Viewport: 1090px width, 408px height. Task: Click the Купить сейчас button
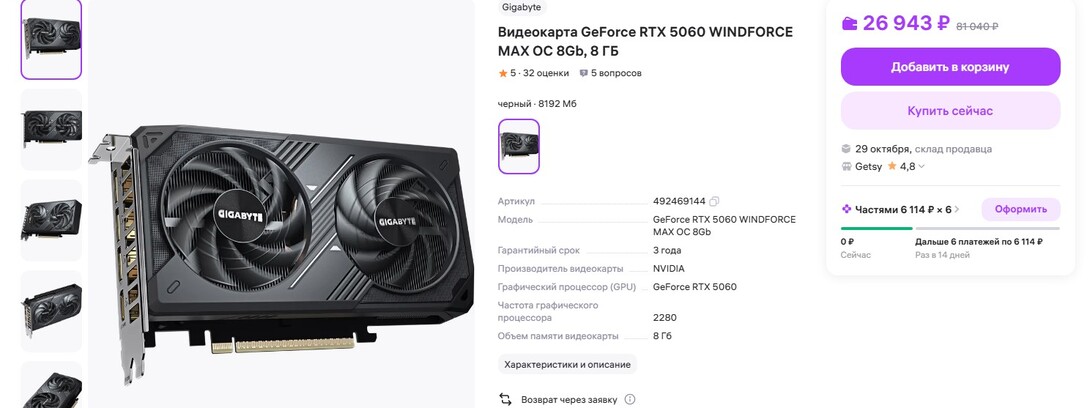(x=950, y=111)
